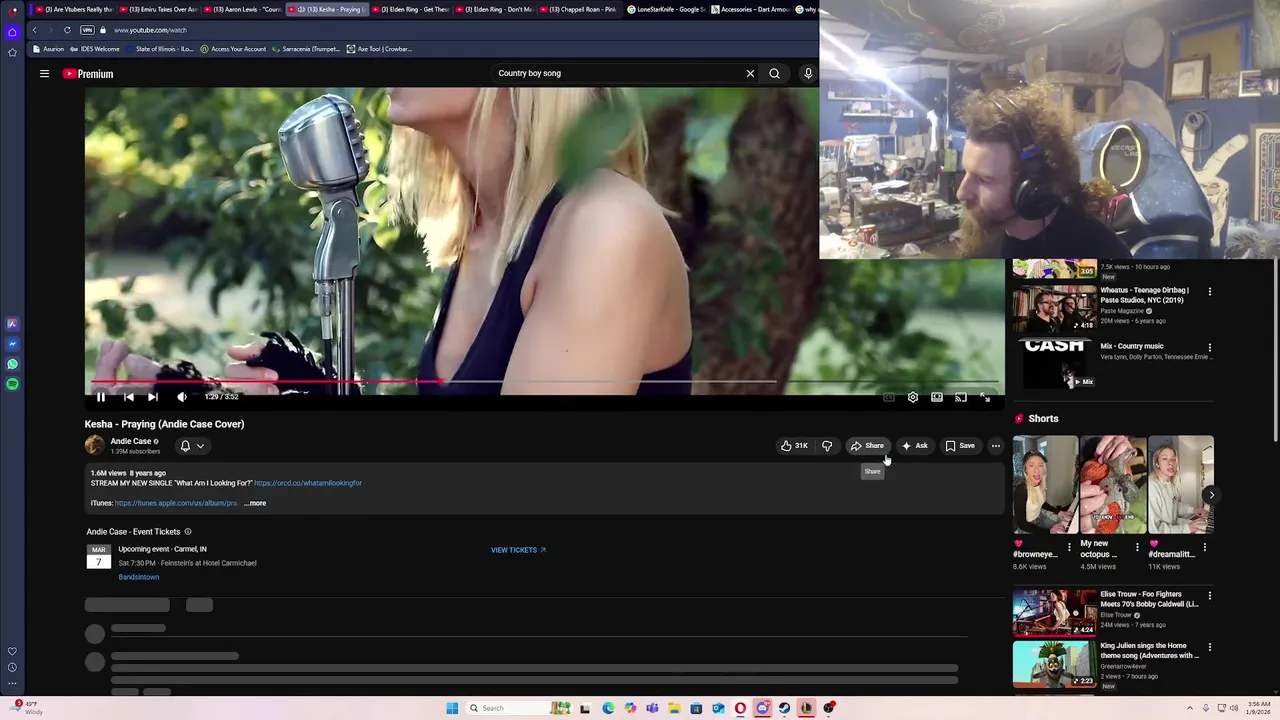Switch to Are Vtubers Really browser tab

pyautogui.click(x=73, y=9)
